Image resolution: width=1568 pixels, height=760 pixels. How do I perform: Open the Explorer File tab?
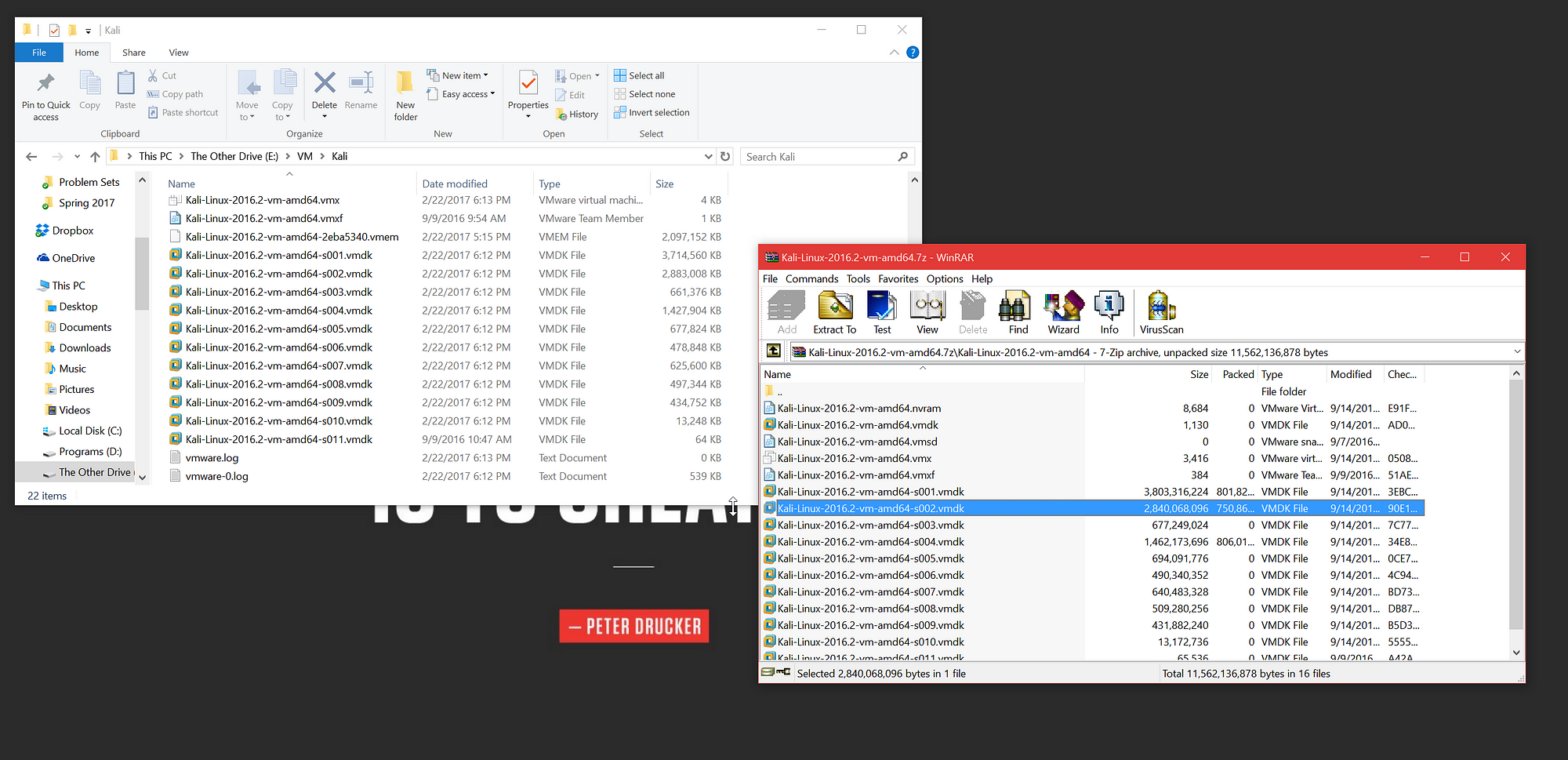[39, 53]
